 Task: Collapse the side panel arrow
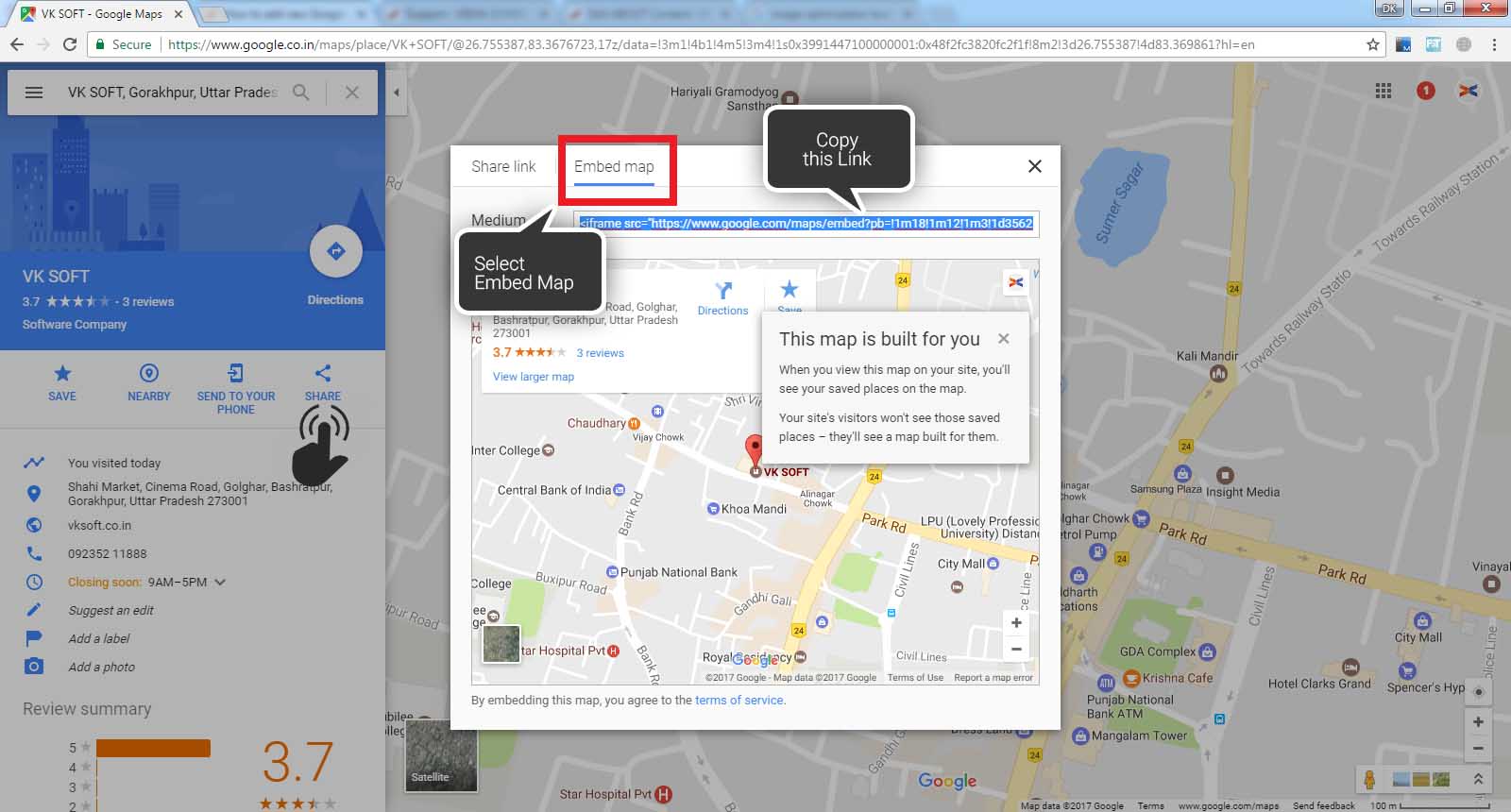397,93
